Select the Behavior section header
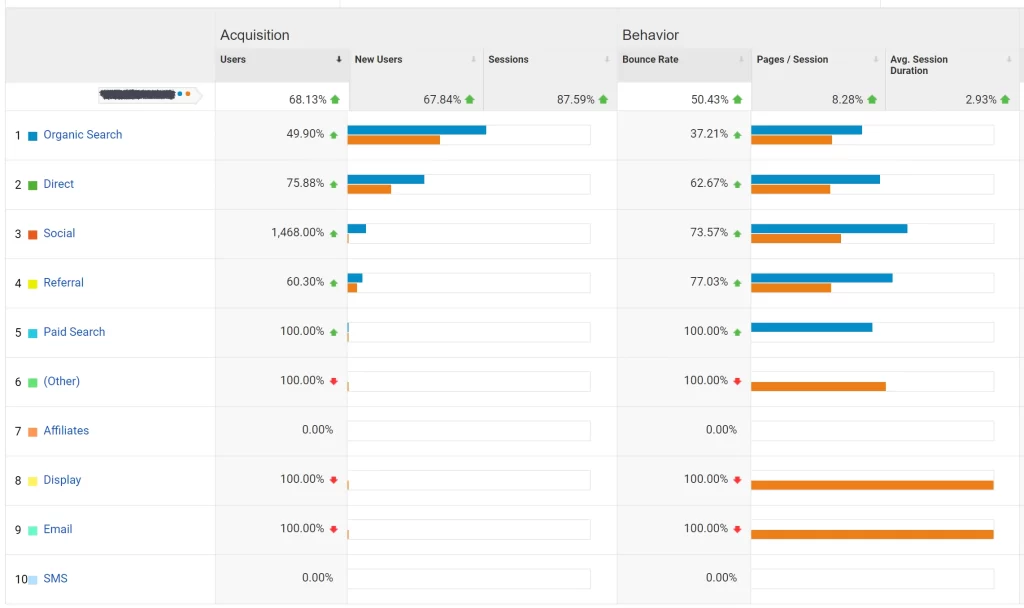This screenshot has height=608, width=1024. [651, 35]
